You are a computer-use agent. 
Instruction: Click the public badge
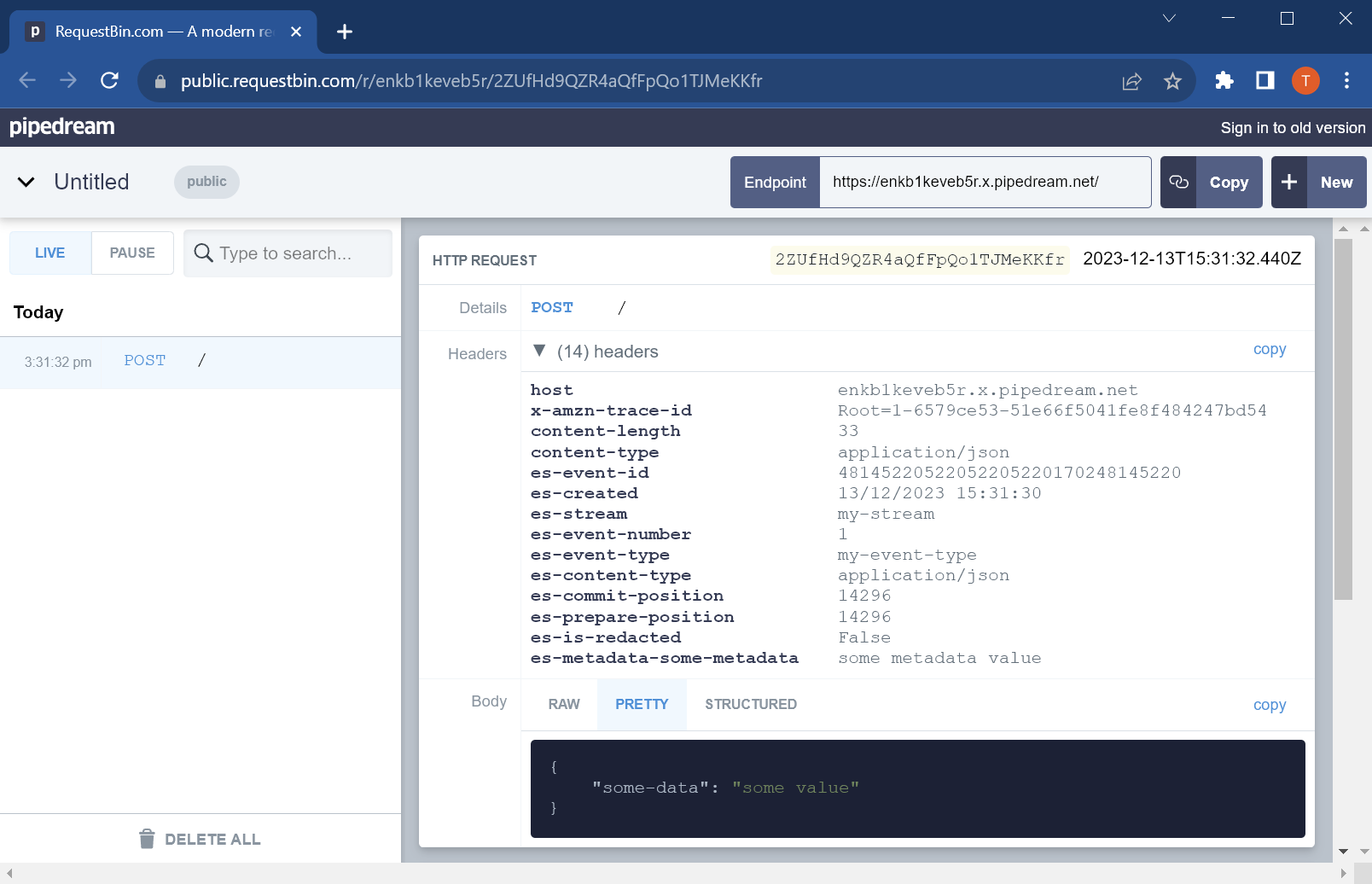click(206, 182)
